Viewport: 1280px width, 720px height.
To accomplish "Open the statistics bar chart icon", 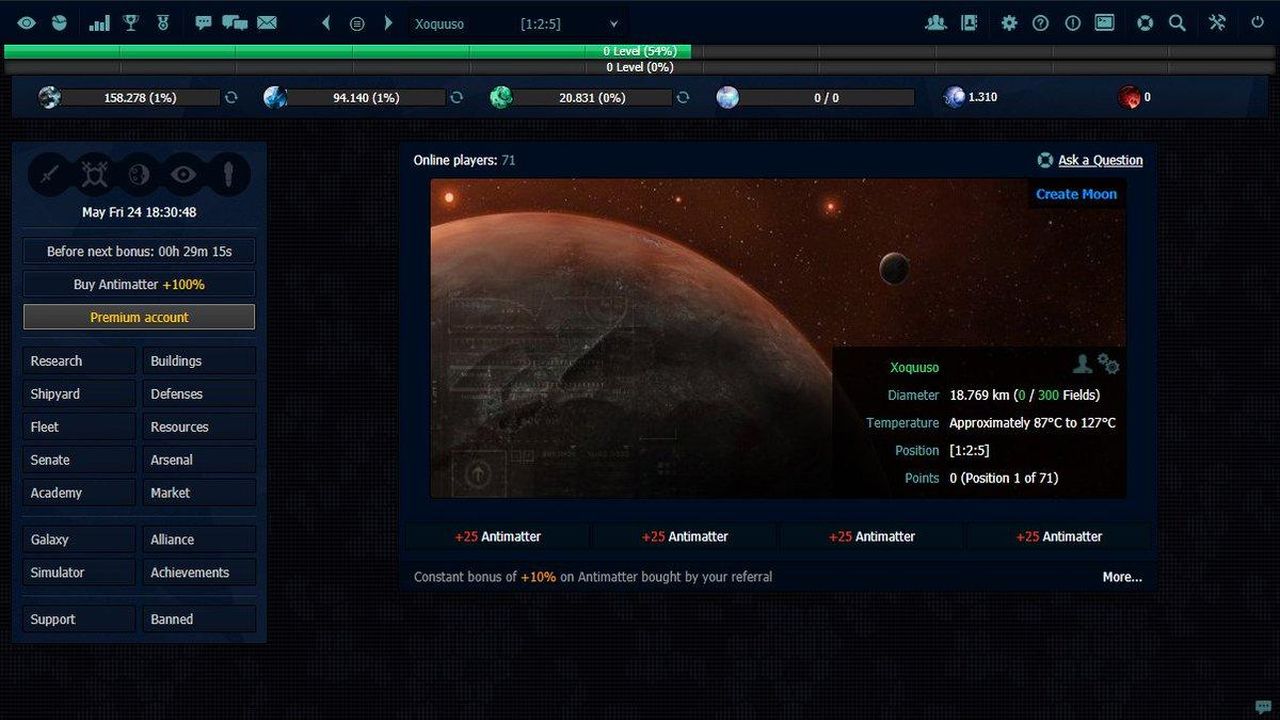I will pyautogui.click(x=99, y=23).
